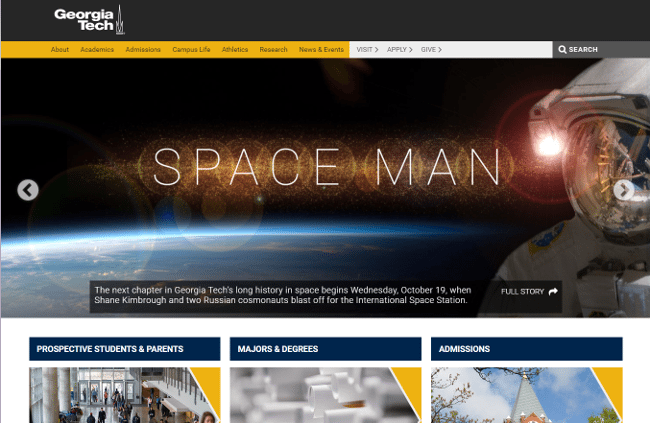Click the Shane Kimbrough story caption text
The image size is (650, 423).
(282, 295)
